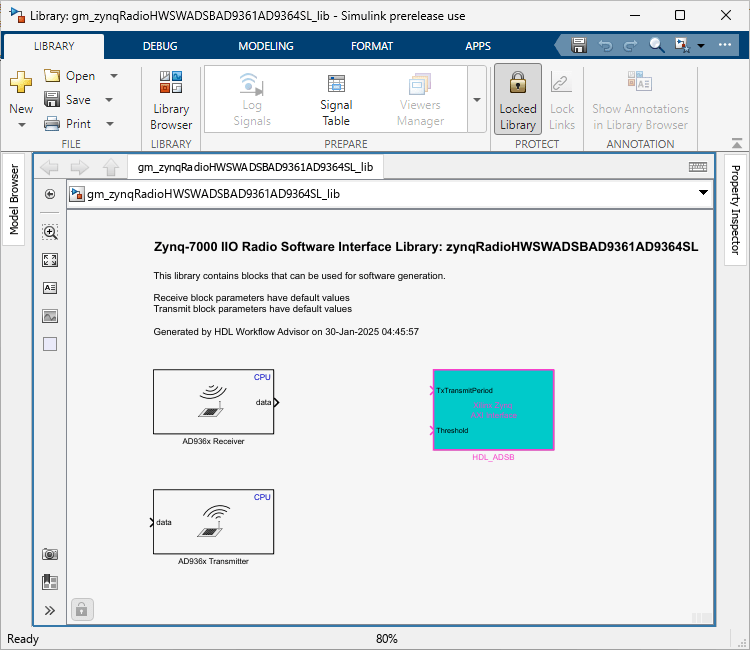750x650 pixels.
Task: Click the quick access favorites model icon
Action: [682, 45]
